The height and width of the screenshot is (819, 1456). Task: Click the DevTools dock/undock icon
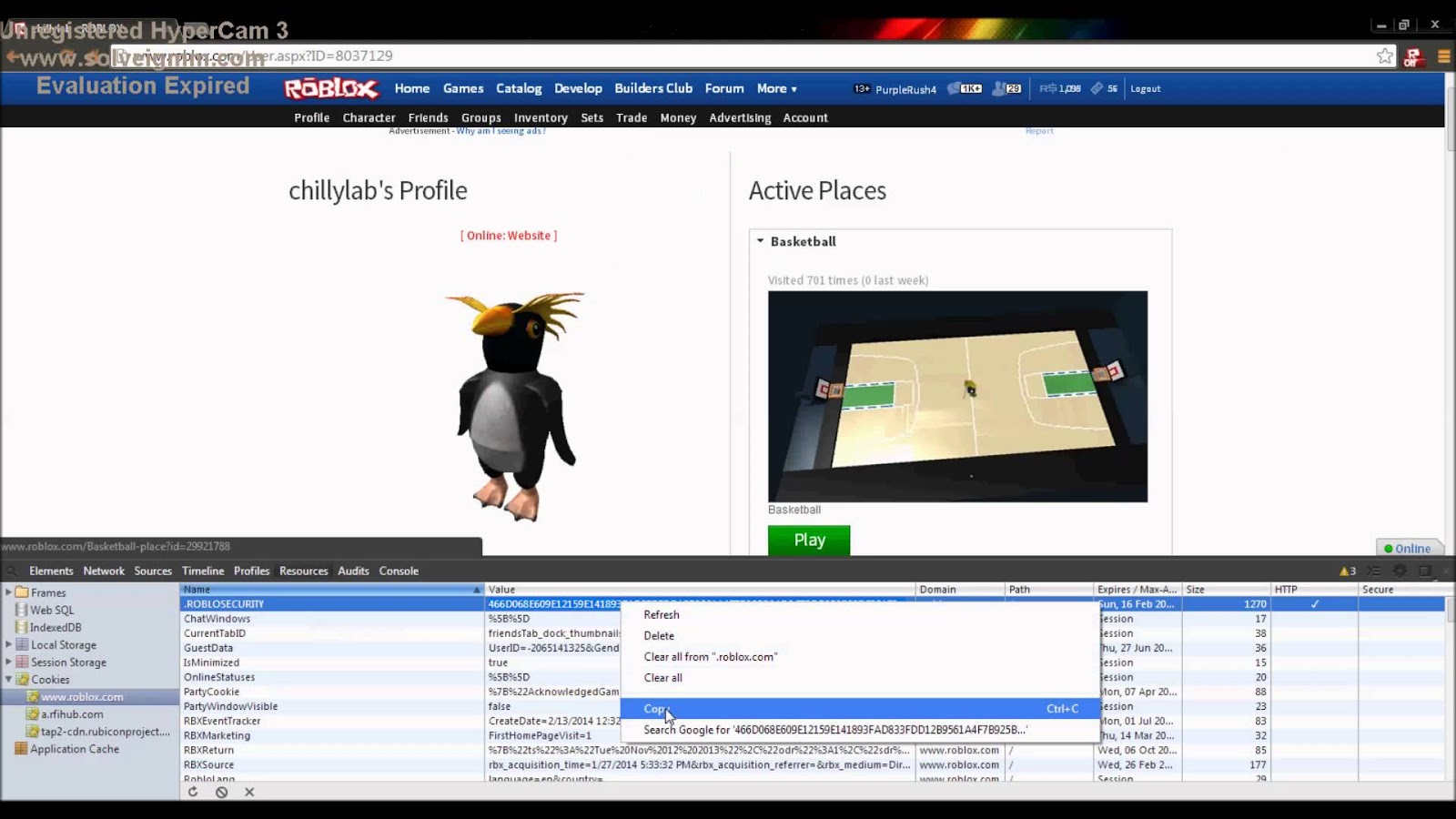(1425, 571)
